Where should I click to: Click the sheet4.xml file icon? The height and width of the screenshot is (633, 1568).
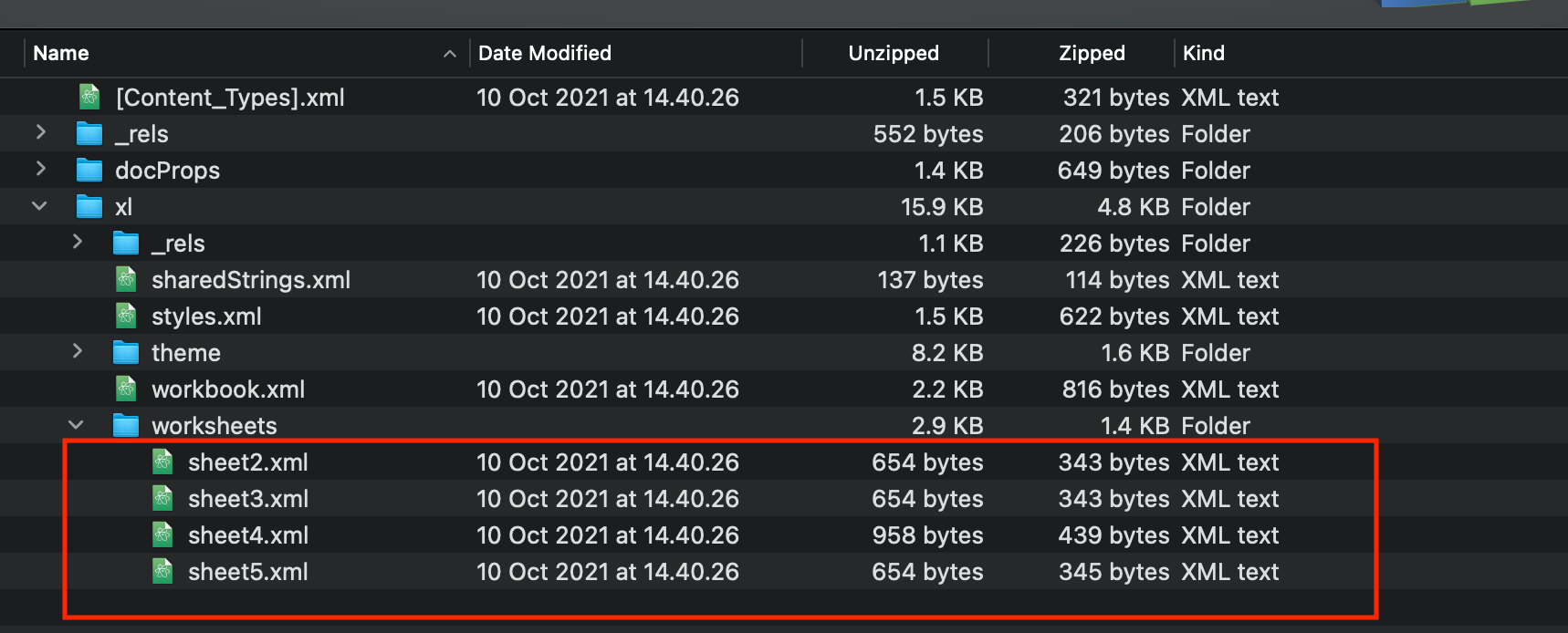coord(162,534)
